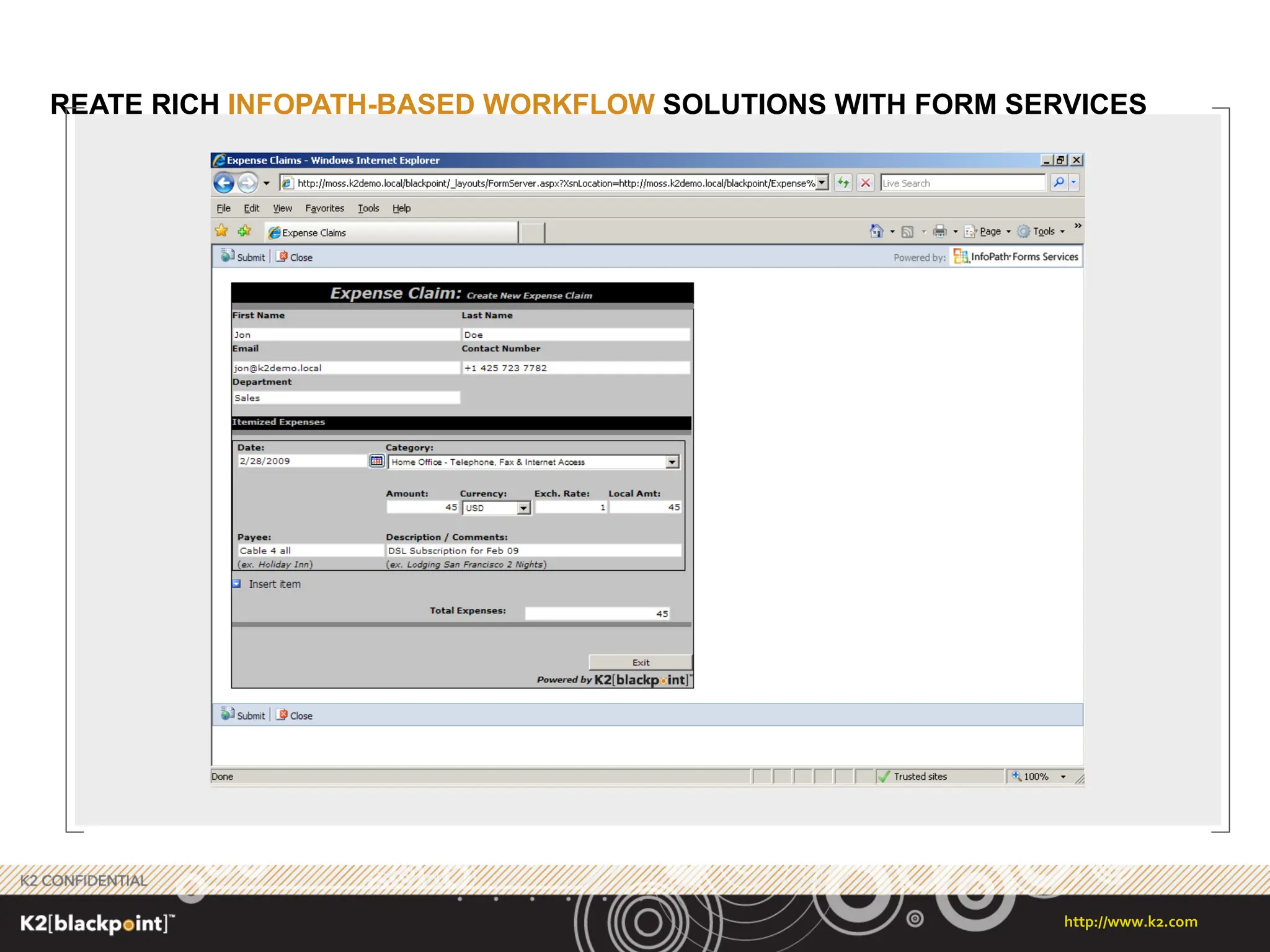Click the Exch. Rate field
Screen dimensions: 1270x952
[x=571, y=507]
